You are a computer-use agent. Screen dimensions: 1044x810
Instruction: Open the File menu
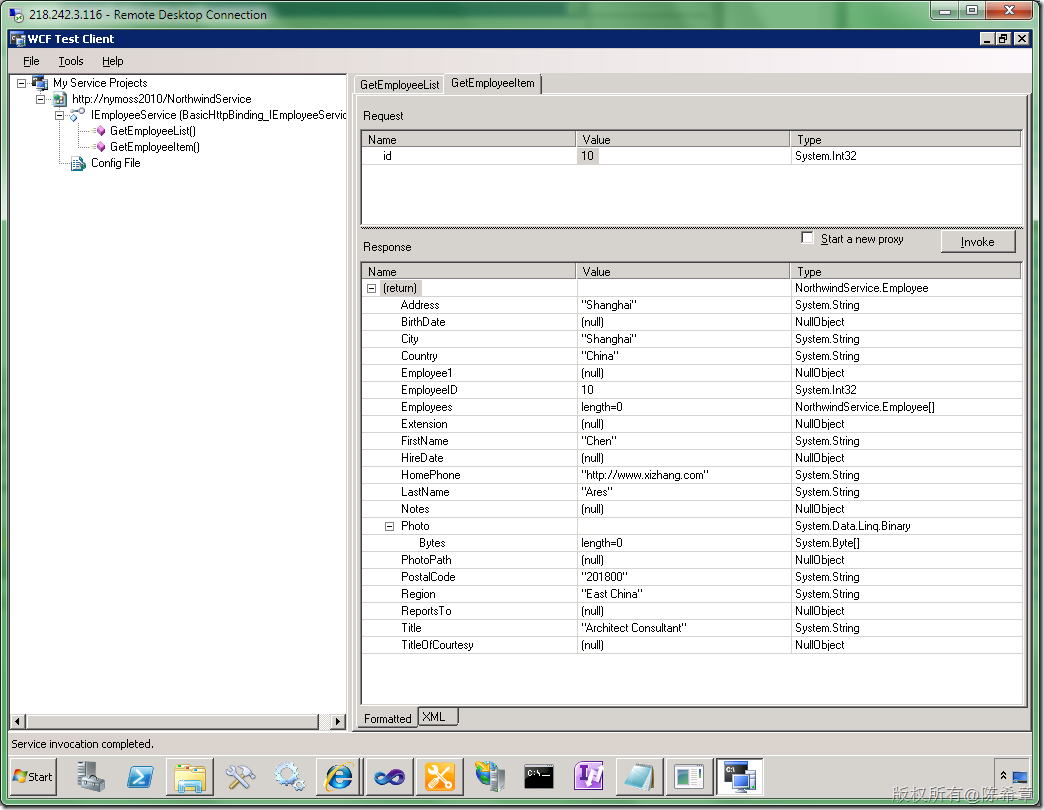coord(31,61)
